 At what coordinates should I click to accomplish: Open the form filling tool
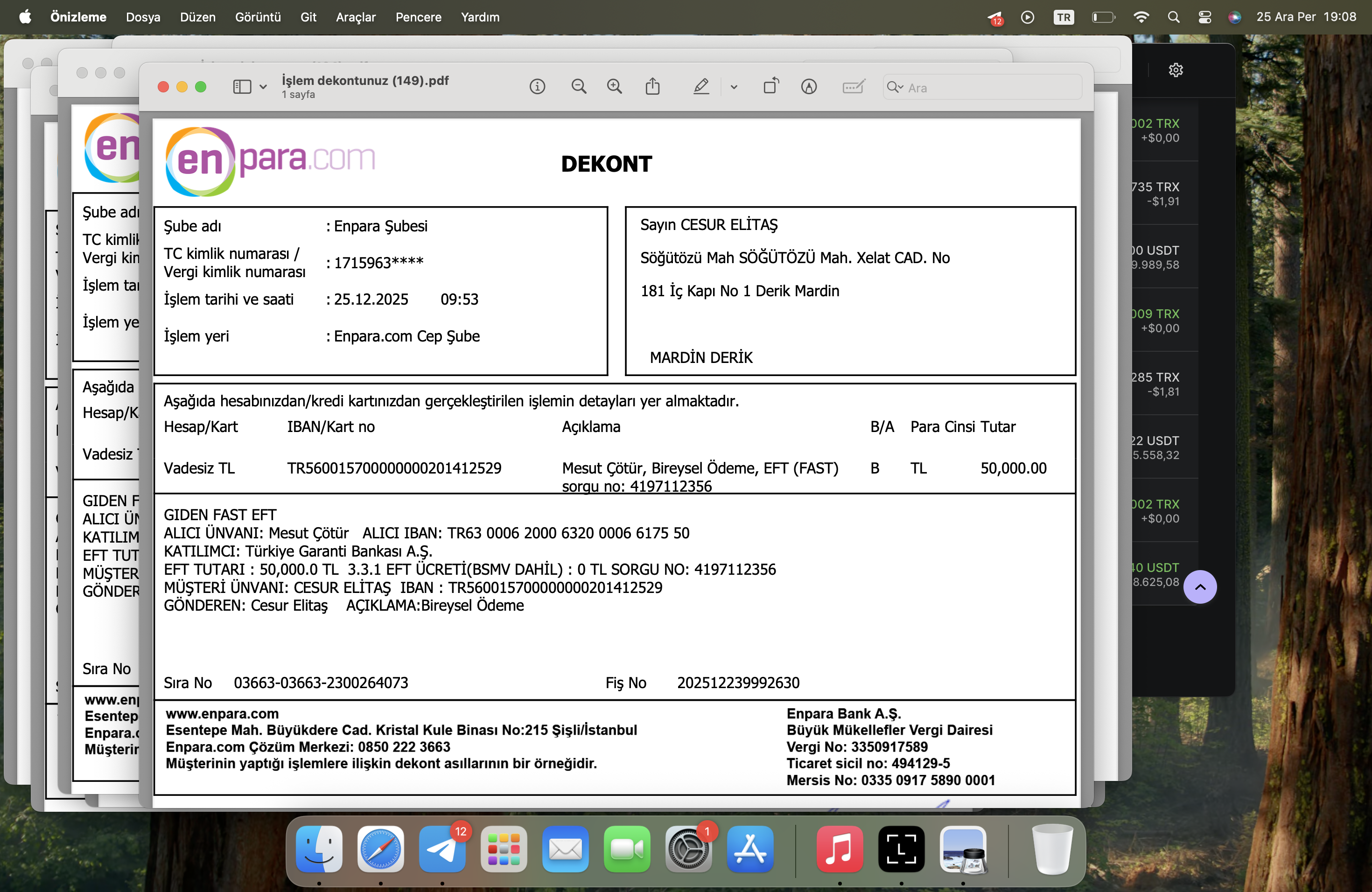coord(853,87)
